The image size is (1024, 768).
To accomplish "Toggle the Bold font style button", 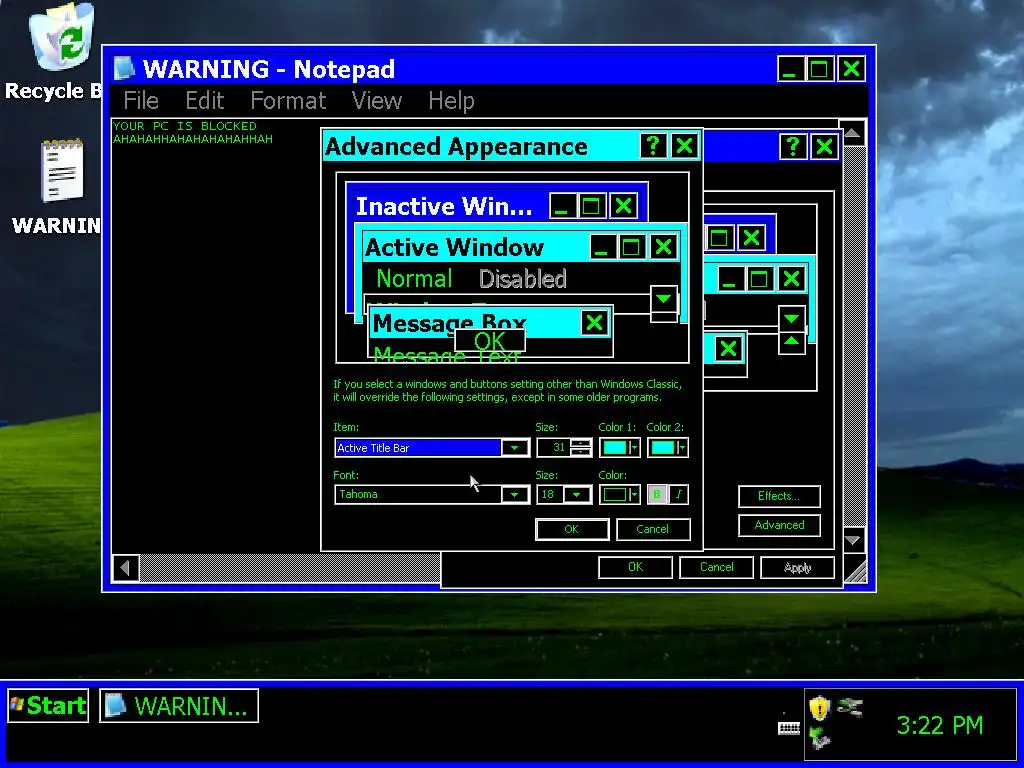I will click(657, 494).
